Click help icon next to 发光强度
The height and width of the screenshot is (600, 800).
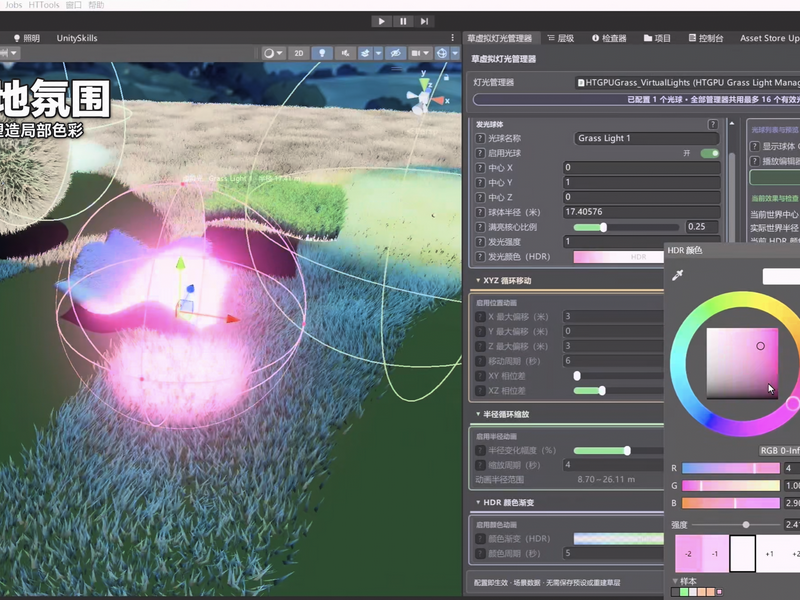pos(480,242)
